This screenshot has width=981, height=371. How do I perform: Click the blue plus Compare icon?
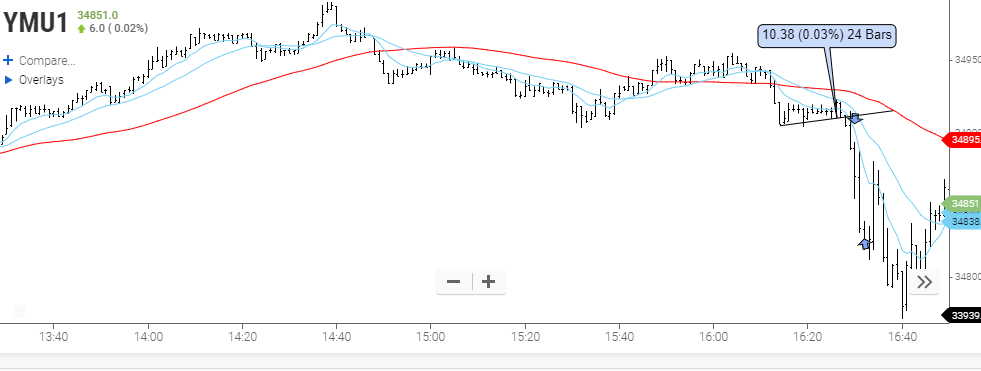[x=8, y=61]
